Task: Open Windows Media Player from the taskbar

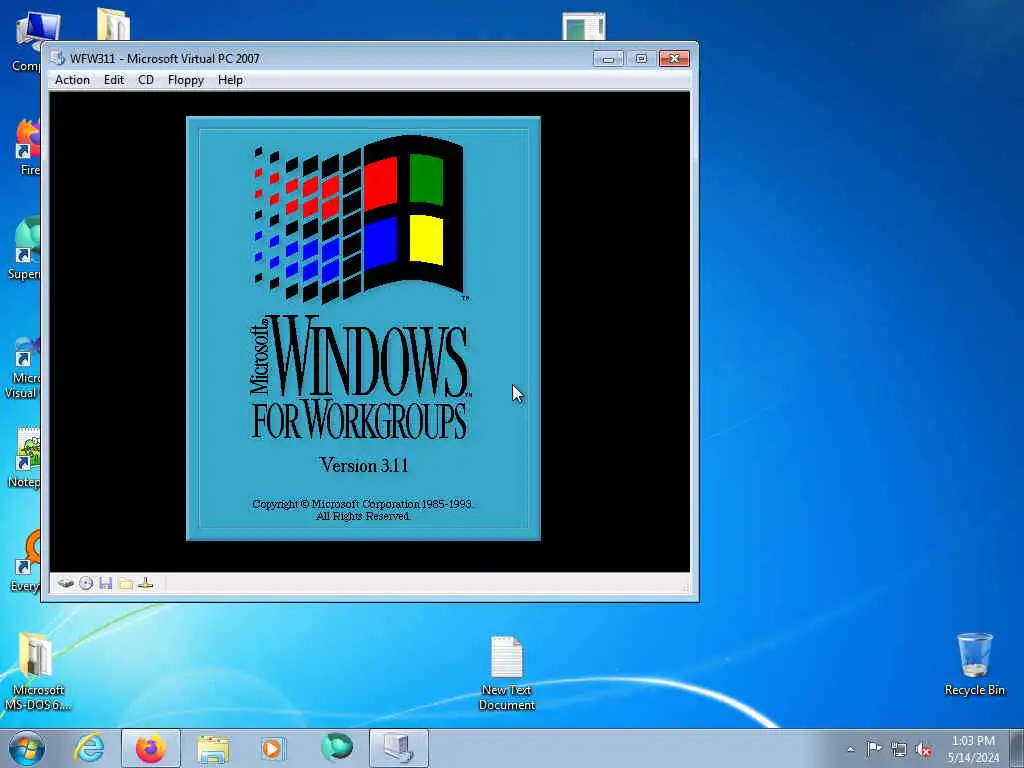Action: [x=272, y=748]
